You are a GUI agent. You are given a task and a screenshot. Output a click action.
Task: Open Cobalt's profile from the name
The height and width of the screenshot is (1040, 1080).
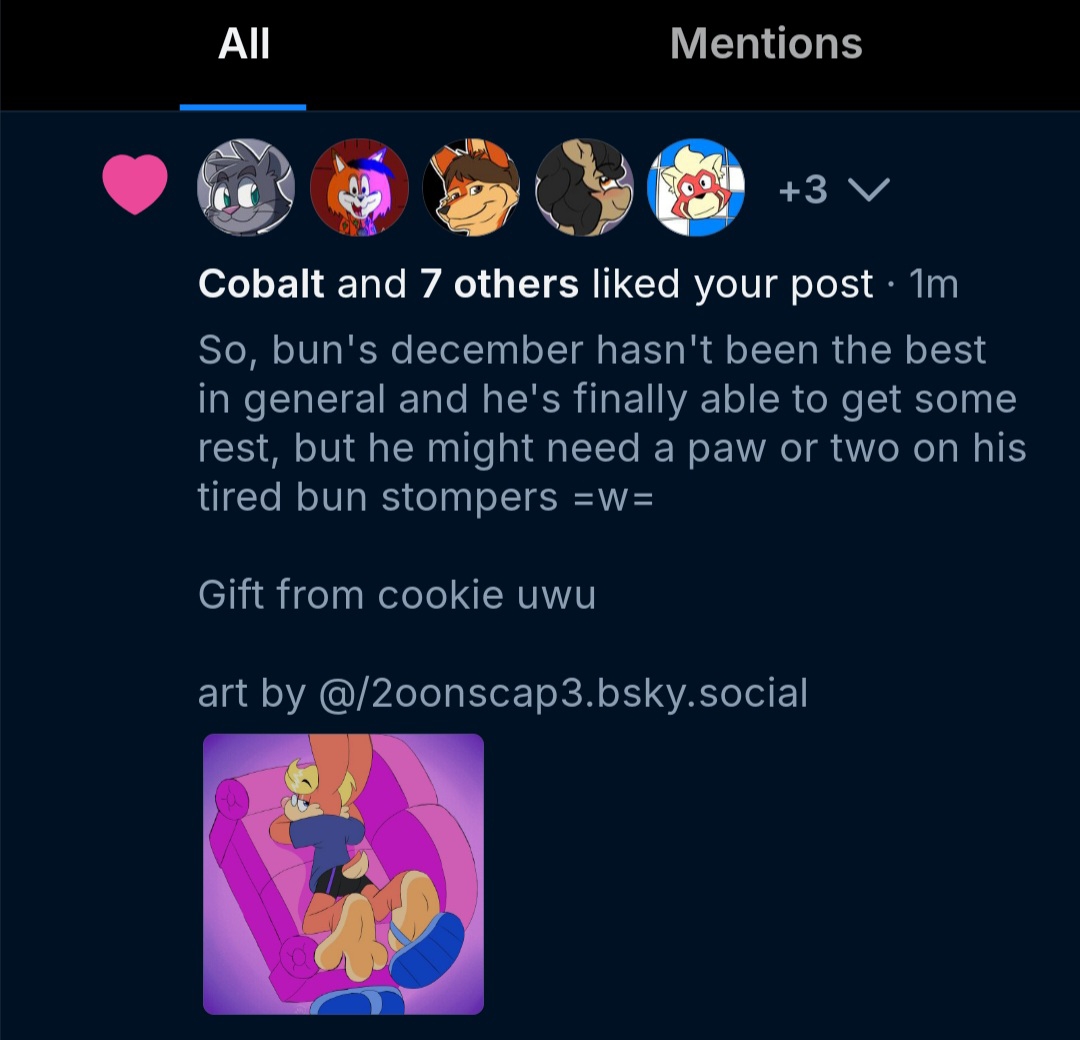coord(261,285)
